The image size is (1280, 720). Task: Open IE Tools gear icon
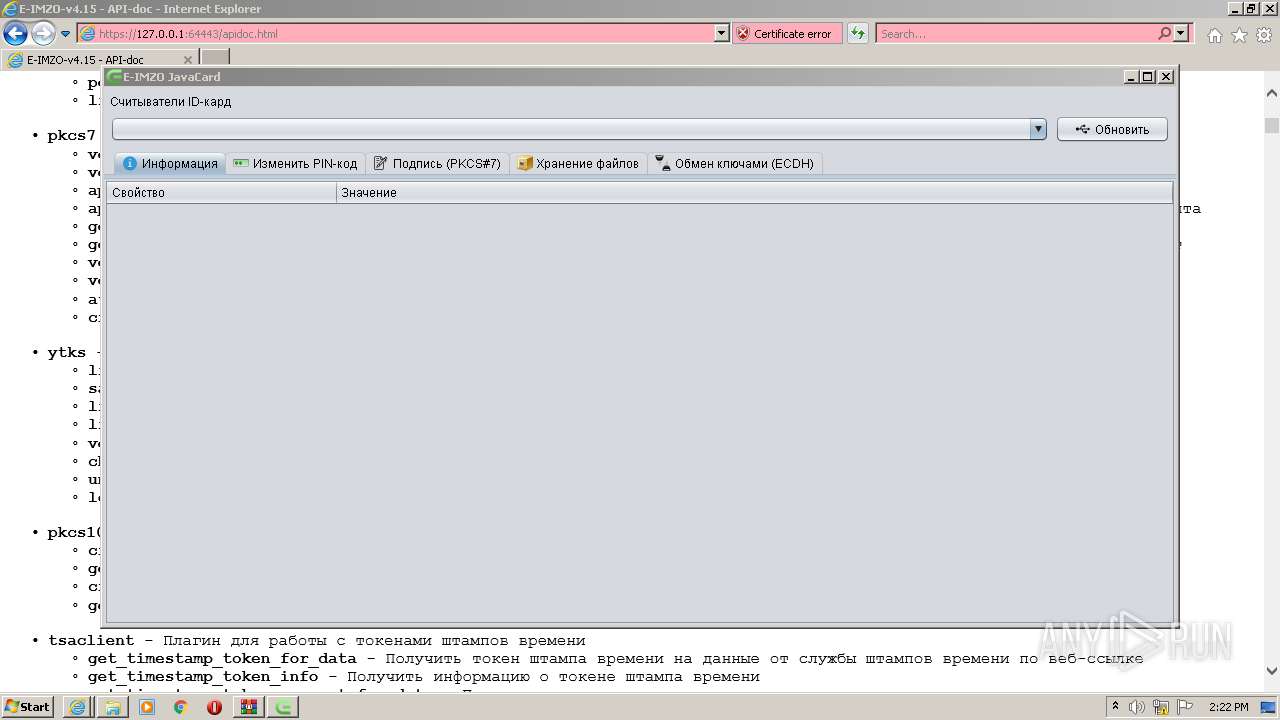click(x=1264, y=35)
